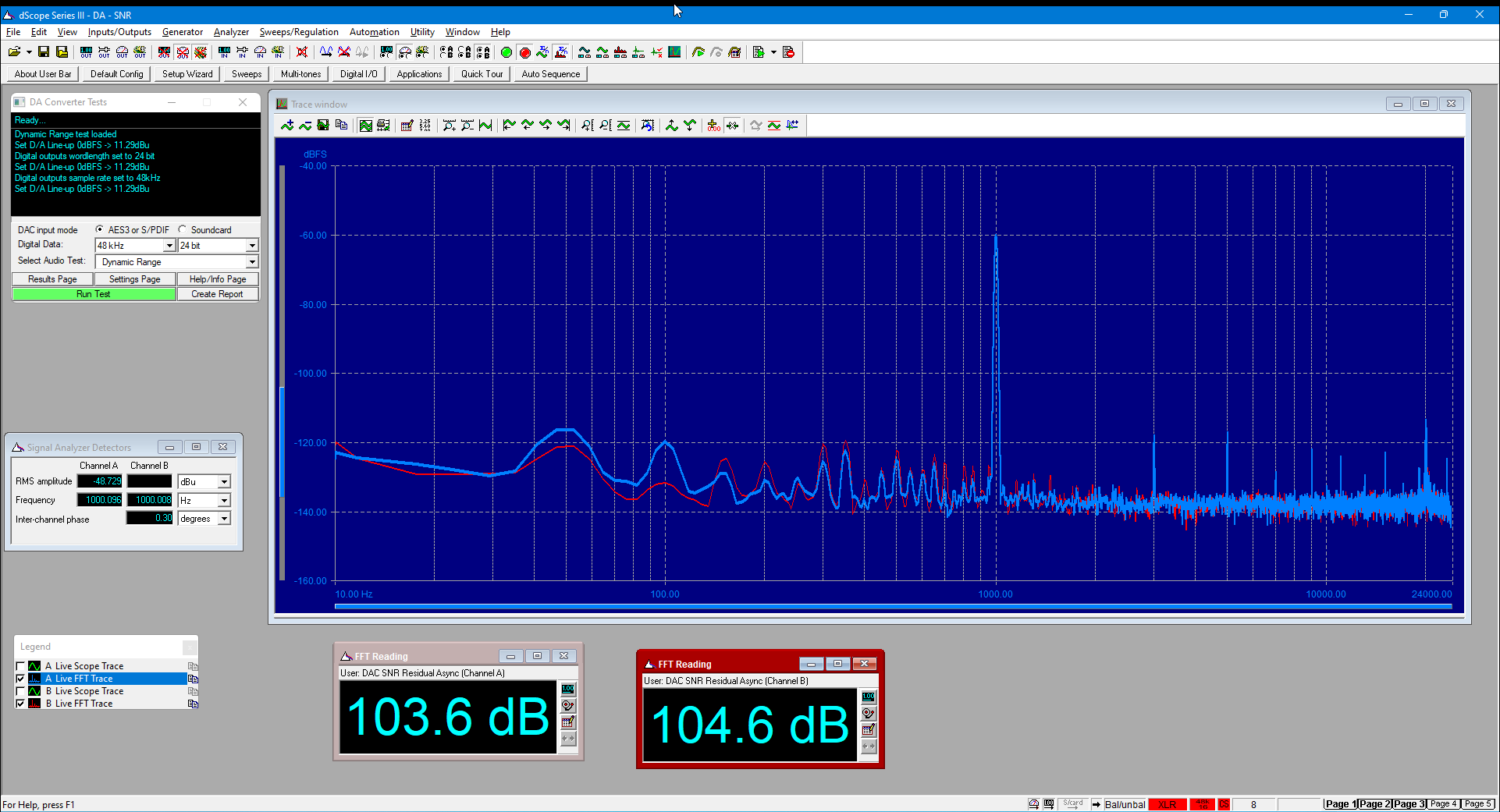Image resolution: width=1500 pixels, height=812 pixels.
Task: Open the Analyzer menu
Action: pyautogui.click(x=231, y=32)
